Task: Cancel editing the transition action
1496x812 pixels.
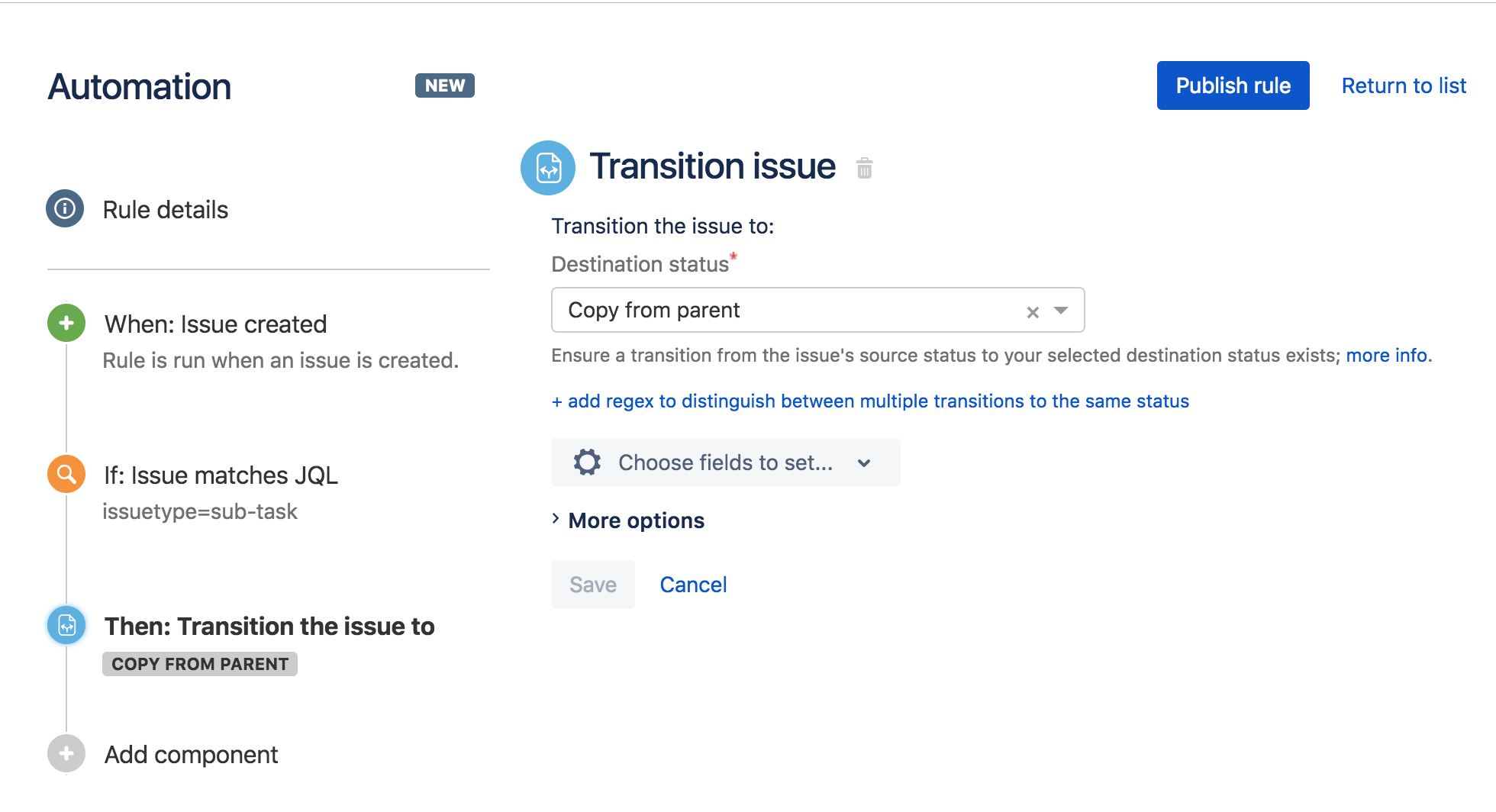Action: pyautogui.click(x=692, y=585)
